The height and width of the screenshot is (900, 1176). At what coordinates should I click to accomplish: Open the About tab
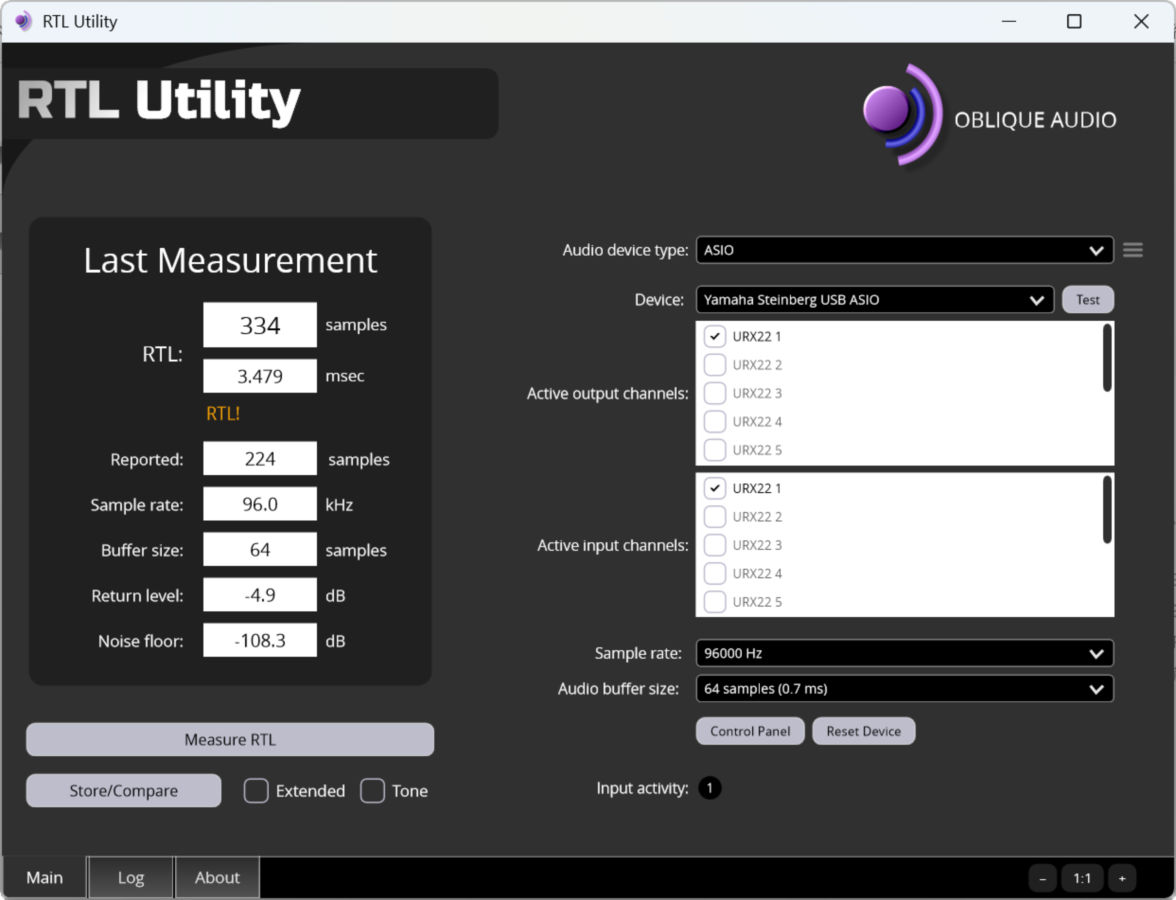[x=218, y=878]
